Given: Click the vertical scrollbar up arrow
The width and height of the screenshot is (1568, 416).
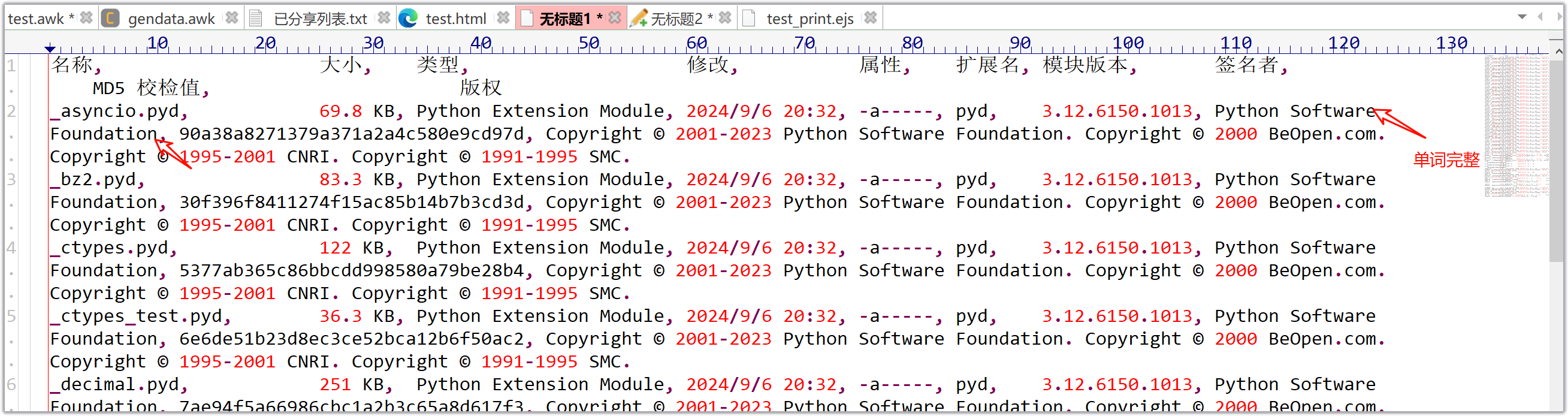Looking at the screenshot, I should tap(1558, 52).
